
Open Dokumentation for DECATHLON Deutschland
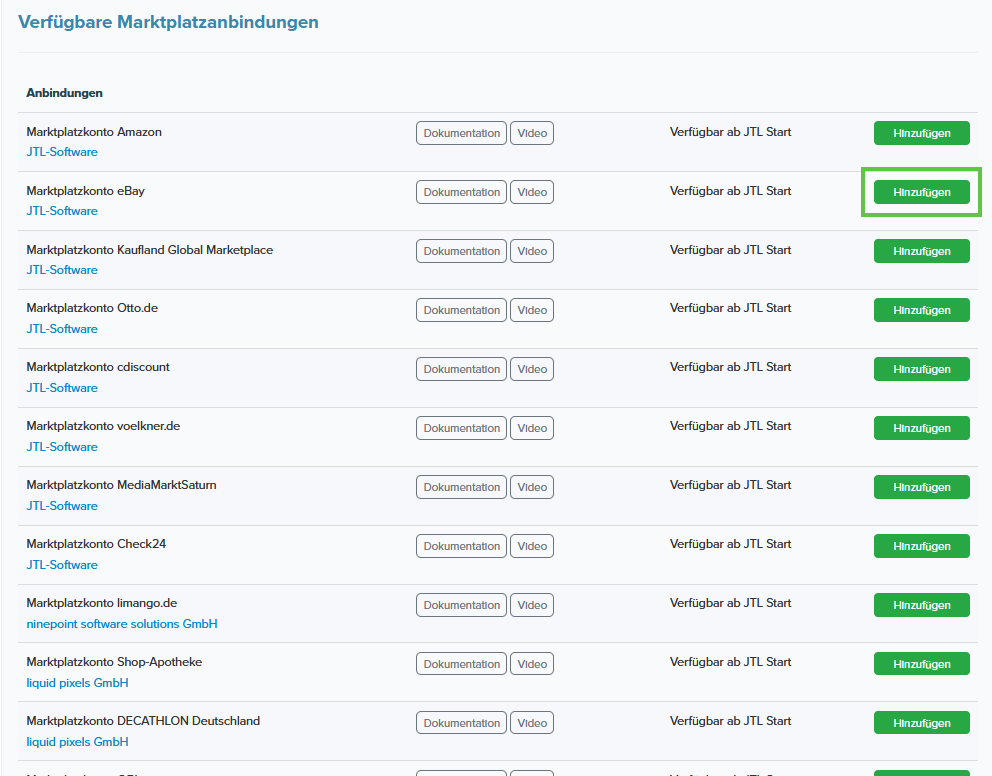461,723
